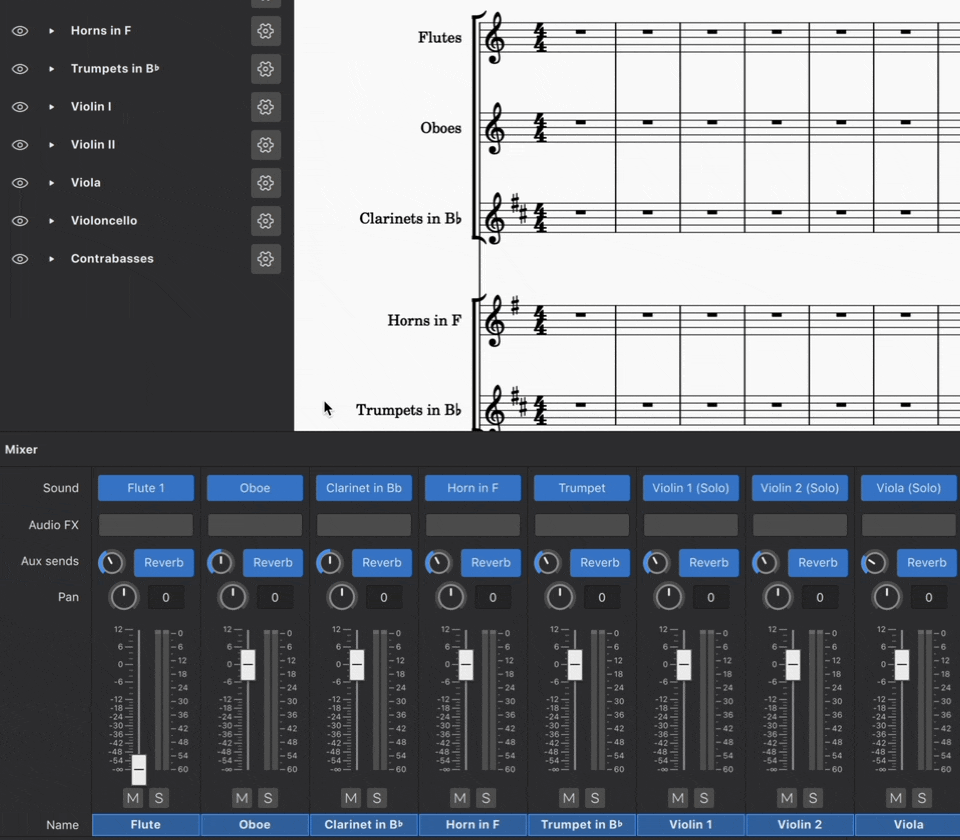This screenshot has width=960, height=840.
Task: Hide Trumpets in B♭ using its eye toggle
Action: point(20,69)
